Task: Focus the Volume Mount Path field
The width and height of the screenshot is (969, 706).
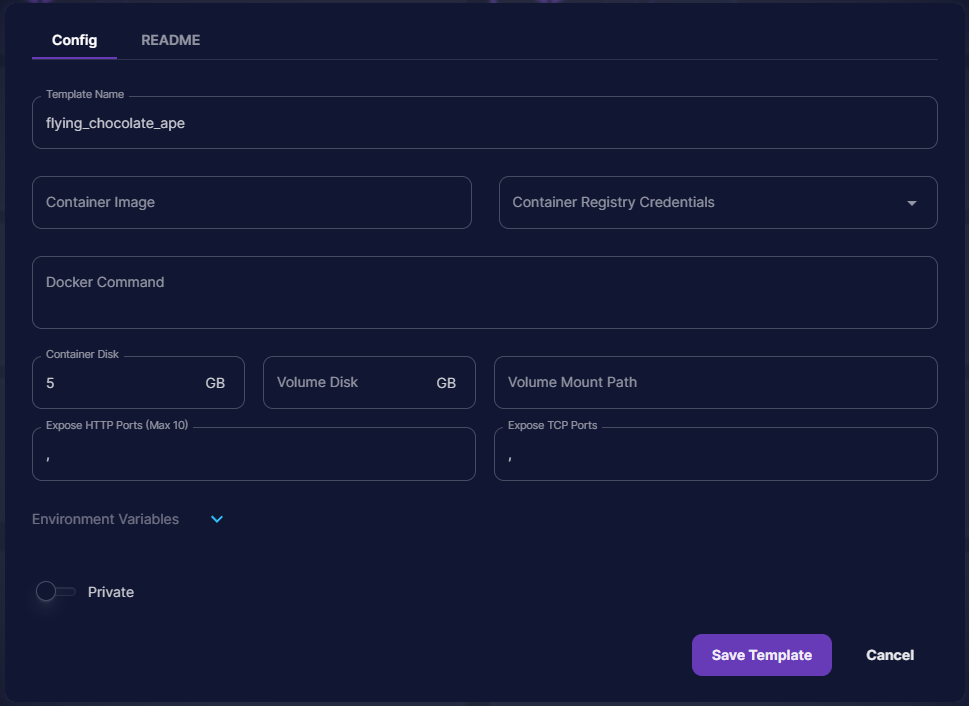Action: click(x=716, y=383)
